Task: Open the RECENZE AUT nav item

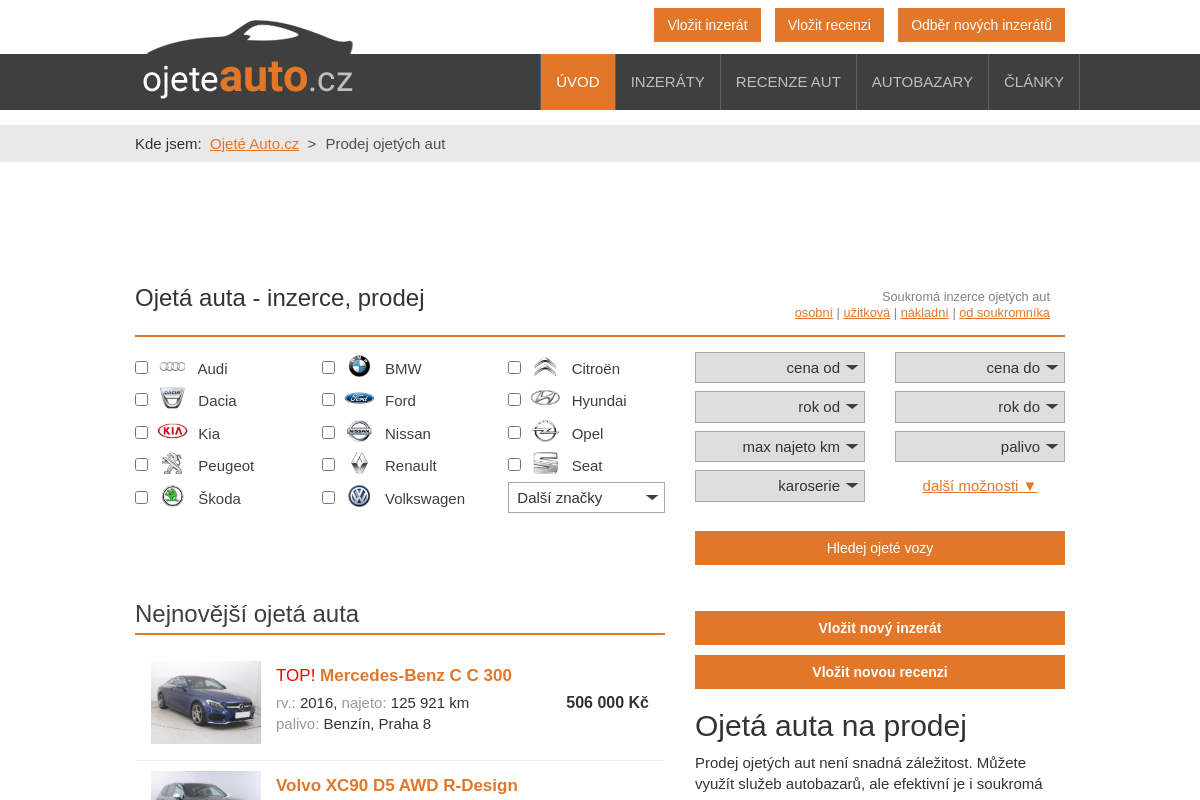Action: pos(788,82)
